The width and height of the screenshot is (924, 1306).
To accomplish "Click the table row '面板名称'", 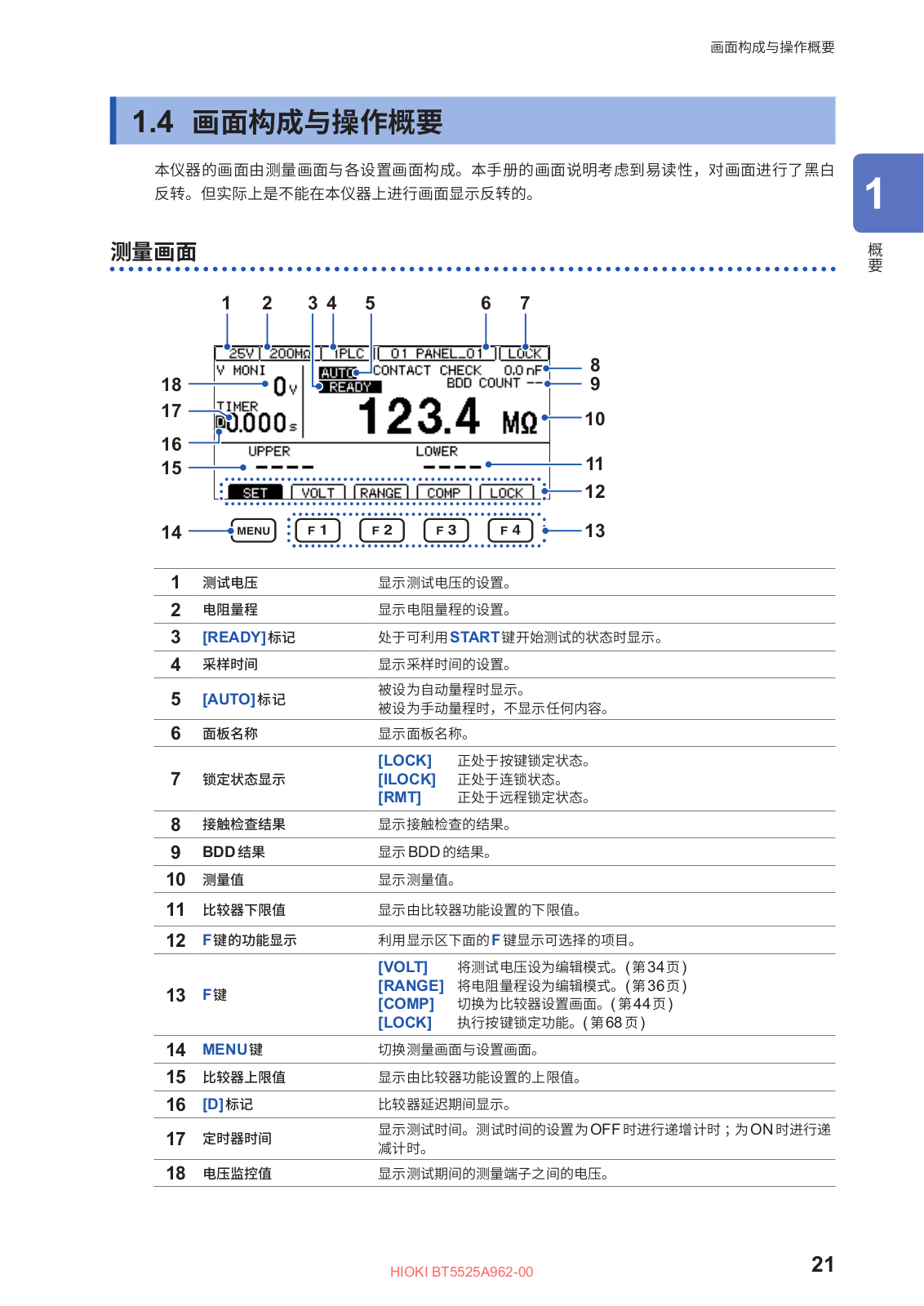I will (495, 734).
